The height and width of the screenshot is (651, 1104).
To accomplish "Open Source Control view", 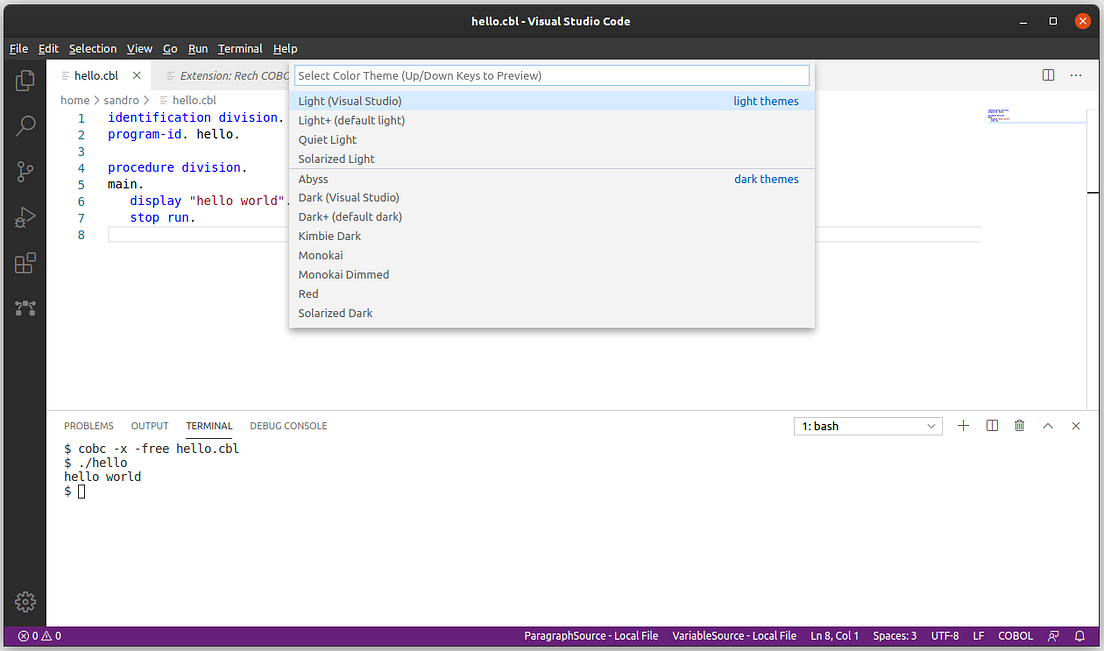I will [25, 171].
